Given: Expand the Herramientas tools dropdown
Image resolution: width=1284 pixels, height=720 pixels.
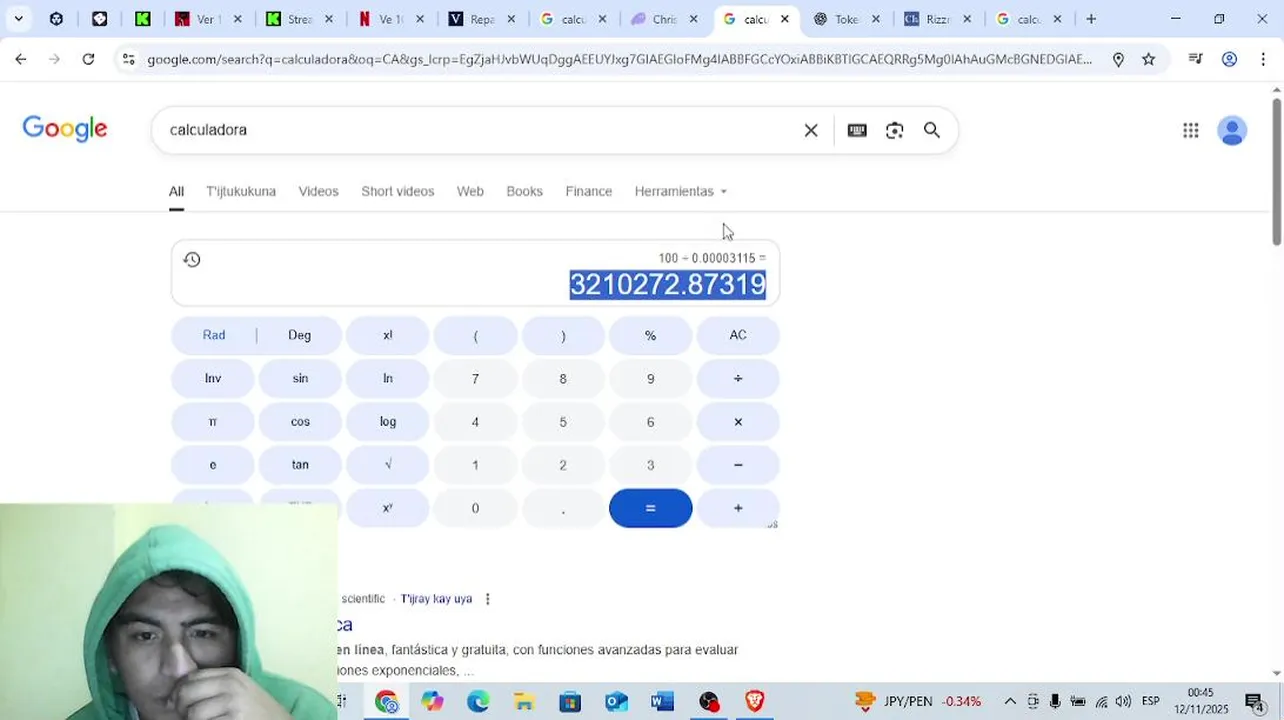Looking at the screenshot, I should point(681,191).
